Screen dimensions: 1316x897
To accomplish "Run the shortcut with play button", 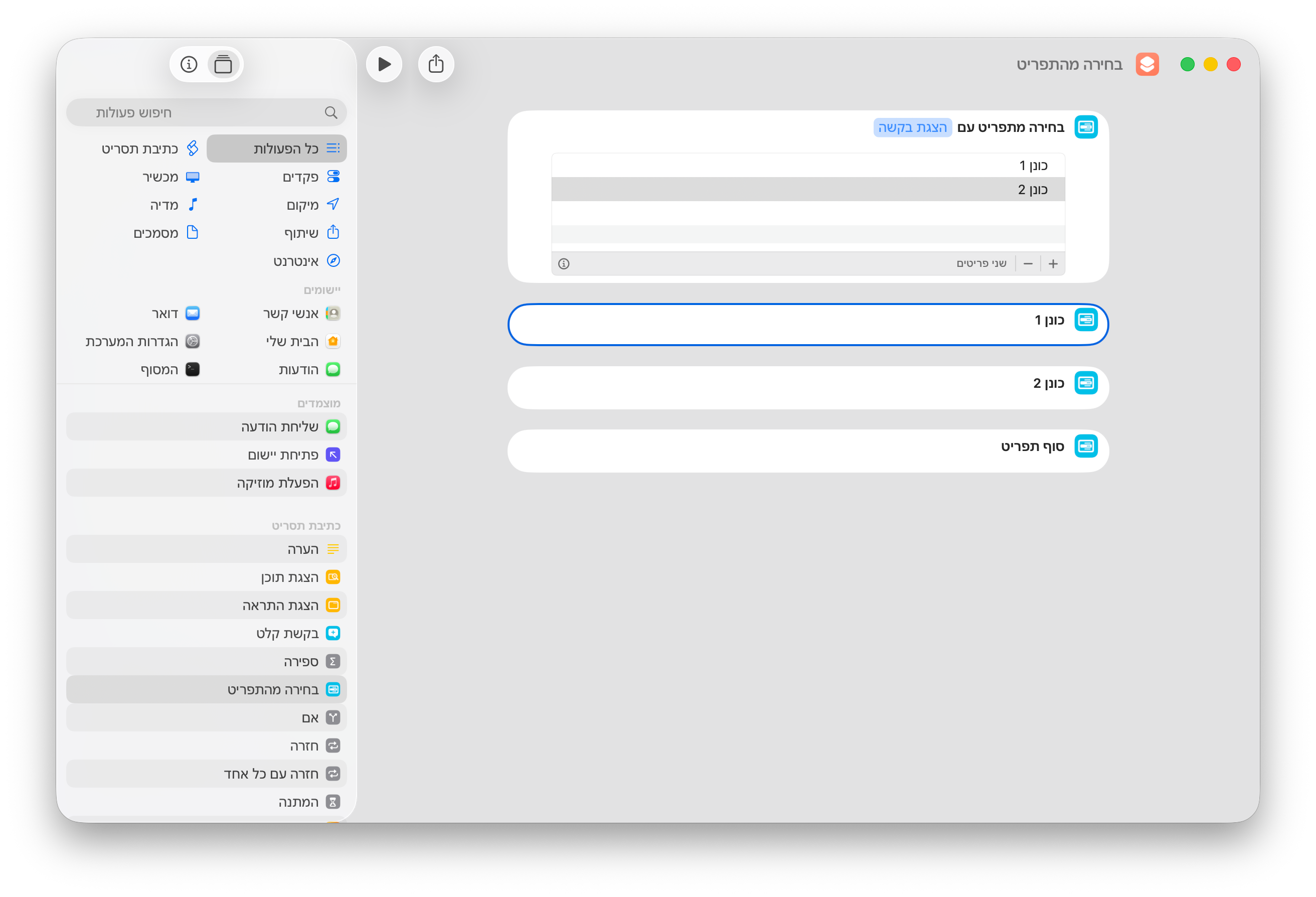I will click(384, 64).
